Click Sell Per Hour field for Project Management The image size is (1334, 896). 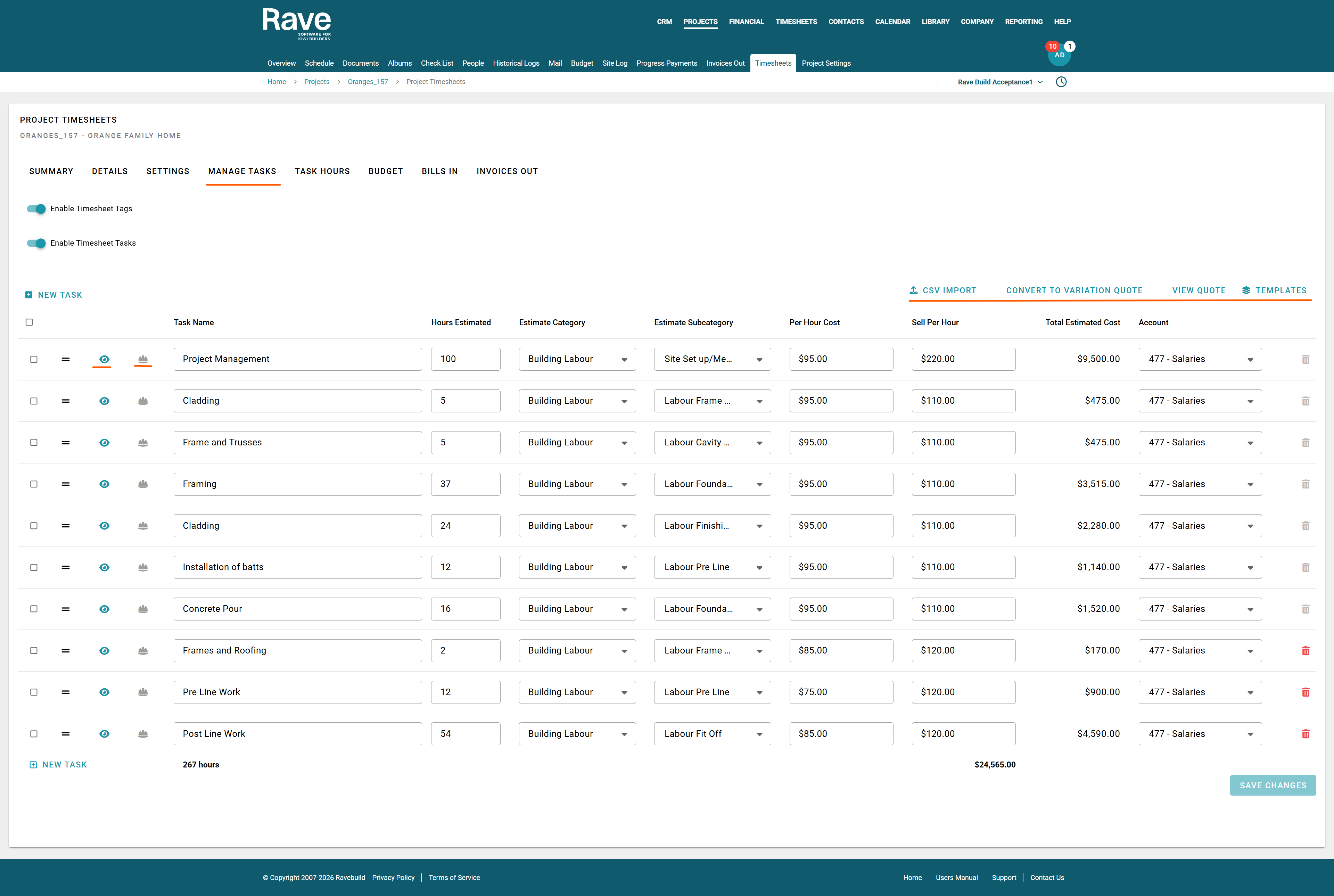click(x=963, y=359)
